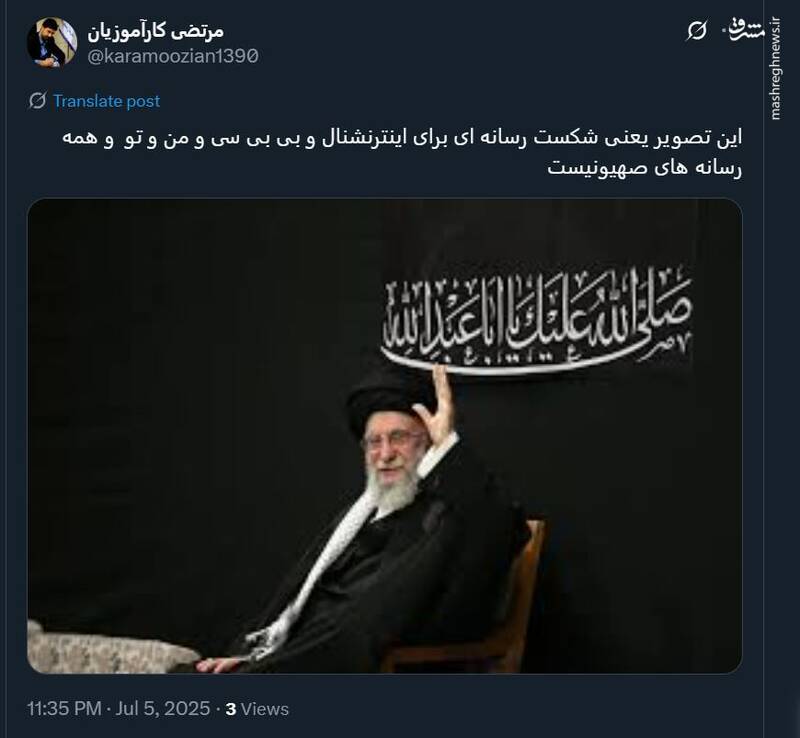Click the white calligraphy banner in photo
The image size is (800, 738).
click(537, 321)
